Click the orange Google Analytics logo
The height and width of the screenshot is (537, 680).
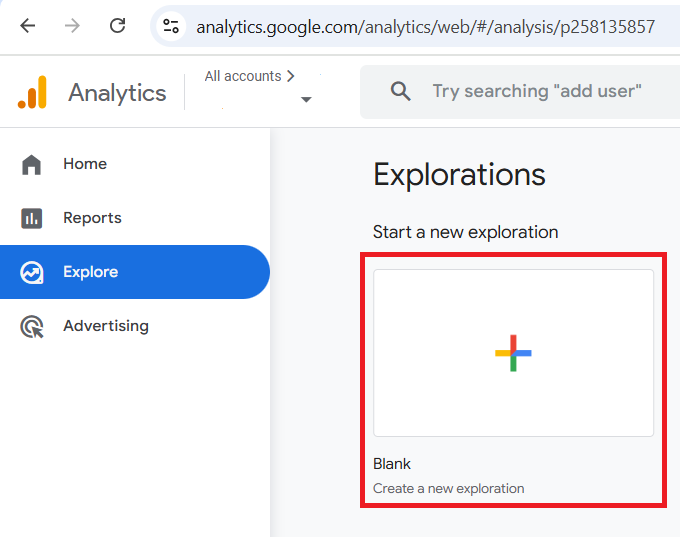[32, 92]
